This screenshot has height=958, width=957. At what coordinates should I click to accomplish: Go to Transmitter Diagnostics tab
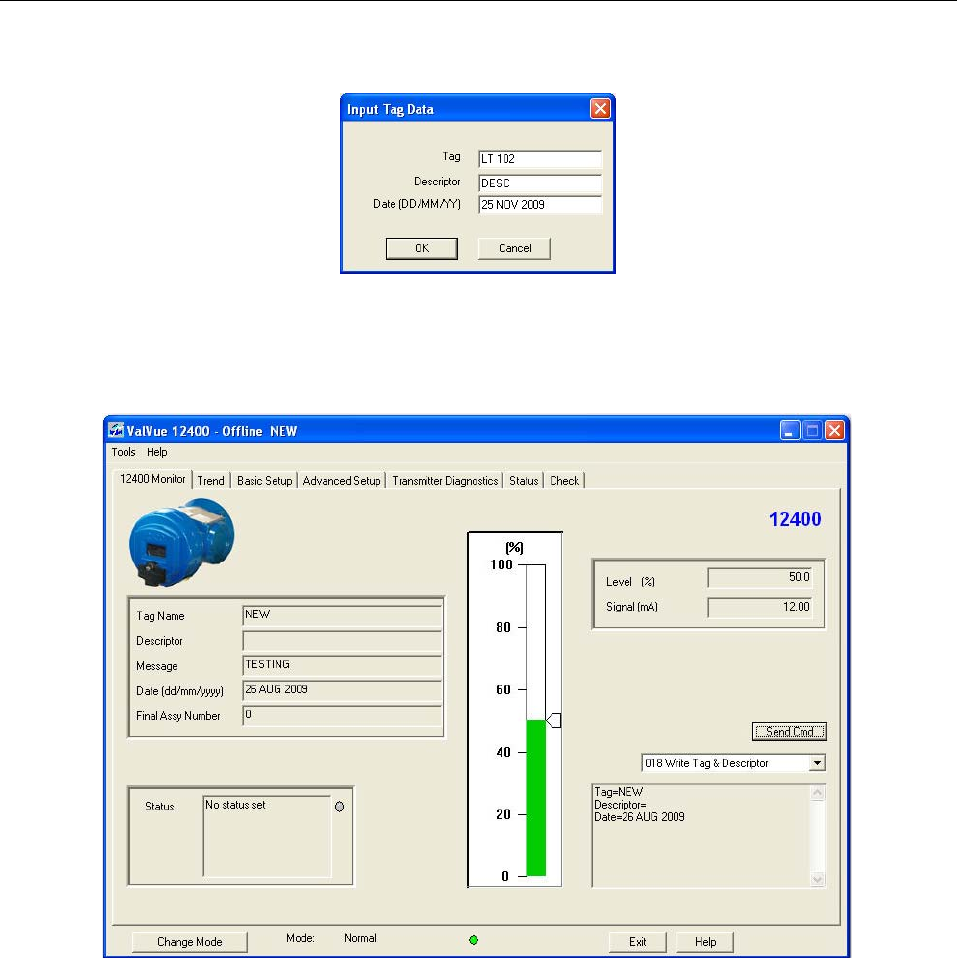coord(445,481)
